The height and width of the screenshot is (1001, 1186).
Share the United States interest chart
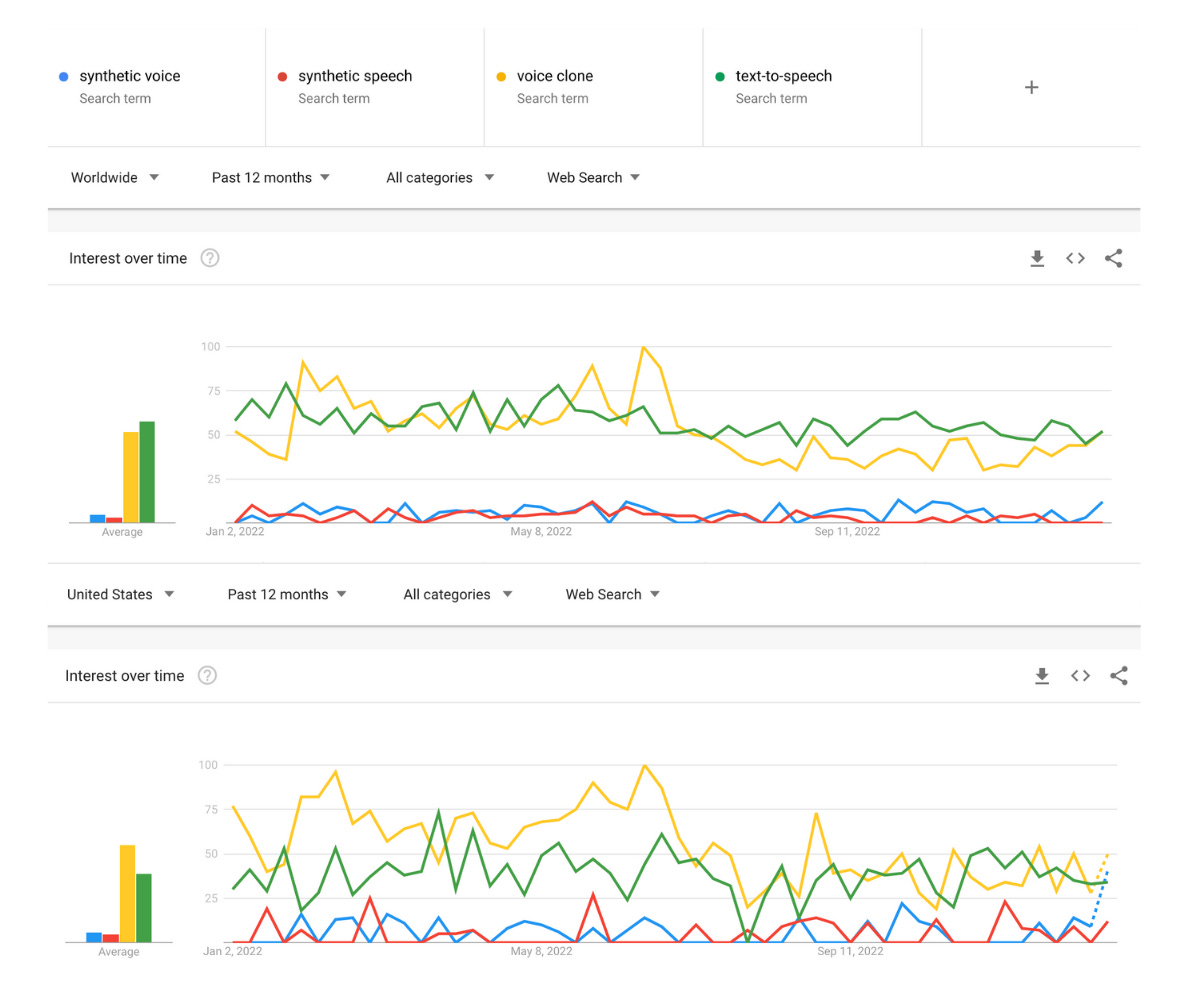(x=1119, y=676)
